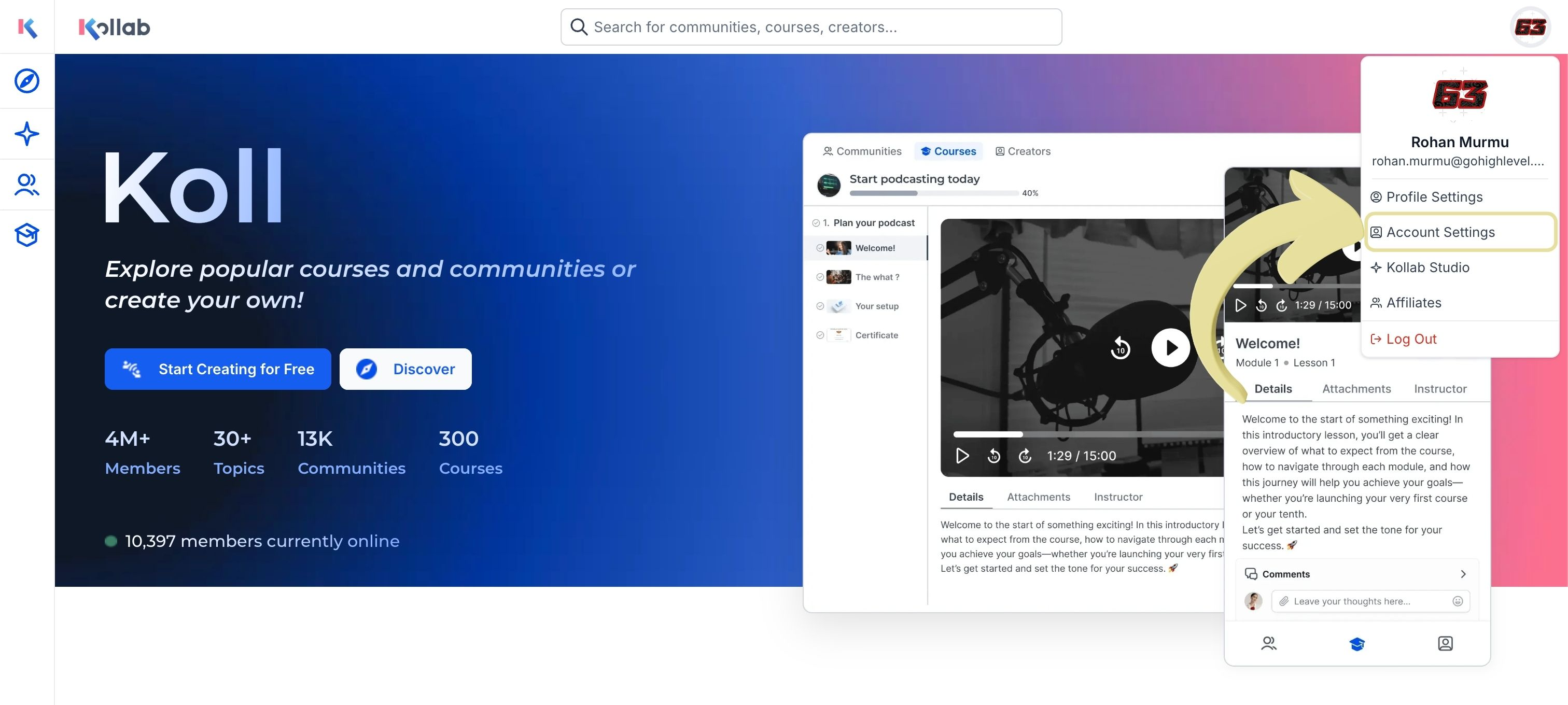Viewport: 1568px width, 705px height.
Task: Click the emoji icon in comment field
Action: (1457, 601)
